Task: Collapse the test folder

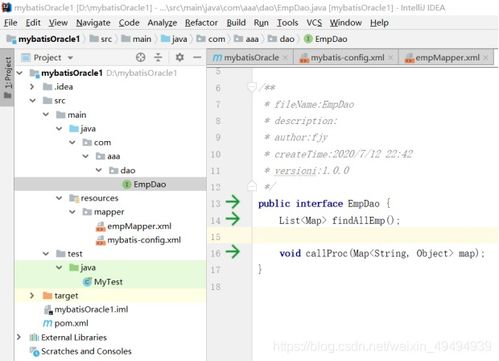Action: pos(46,254)
